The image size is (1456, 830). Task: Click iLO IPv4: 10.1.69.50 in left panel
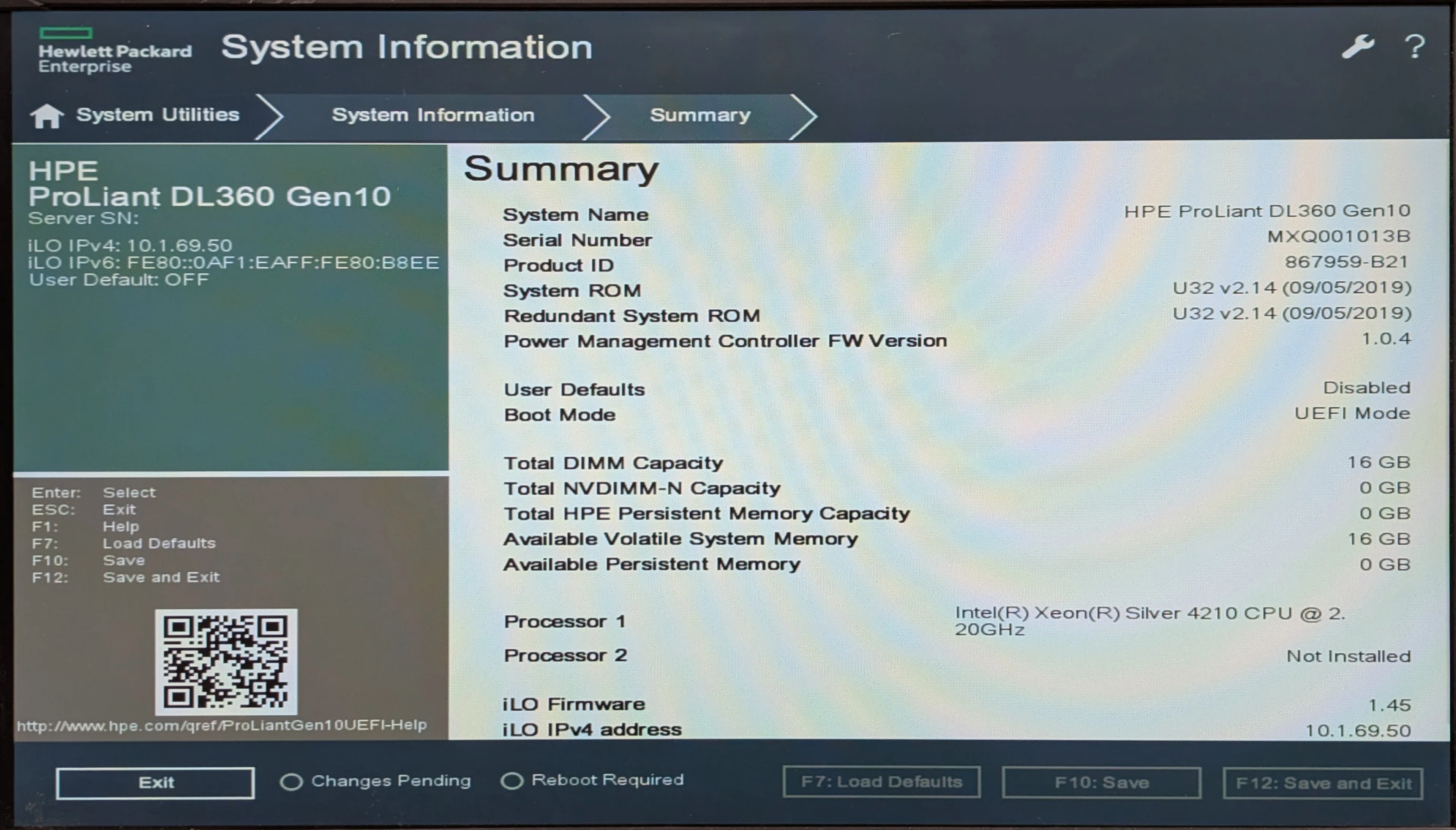click(x=130, y=246)
